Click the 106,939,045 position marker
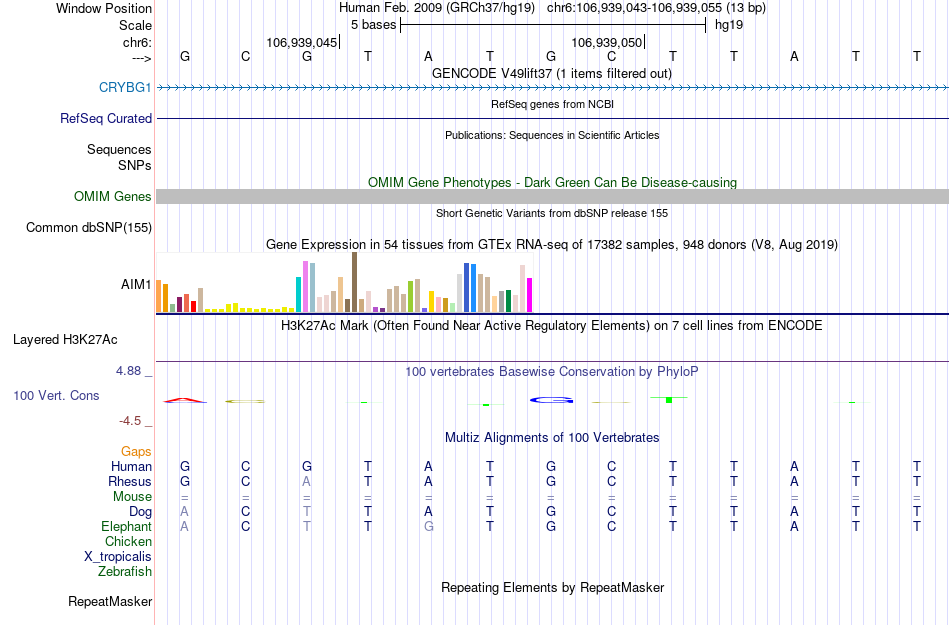The image size is (950, 625). pyautogui.click(x=302, y=42)
